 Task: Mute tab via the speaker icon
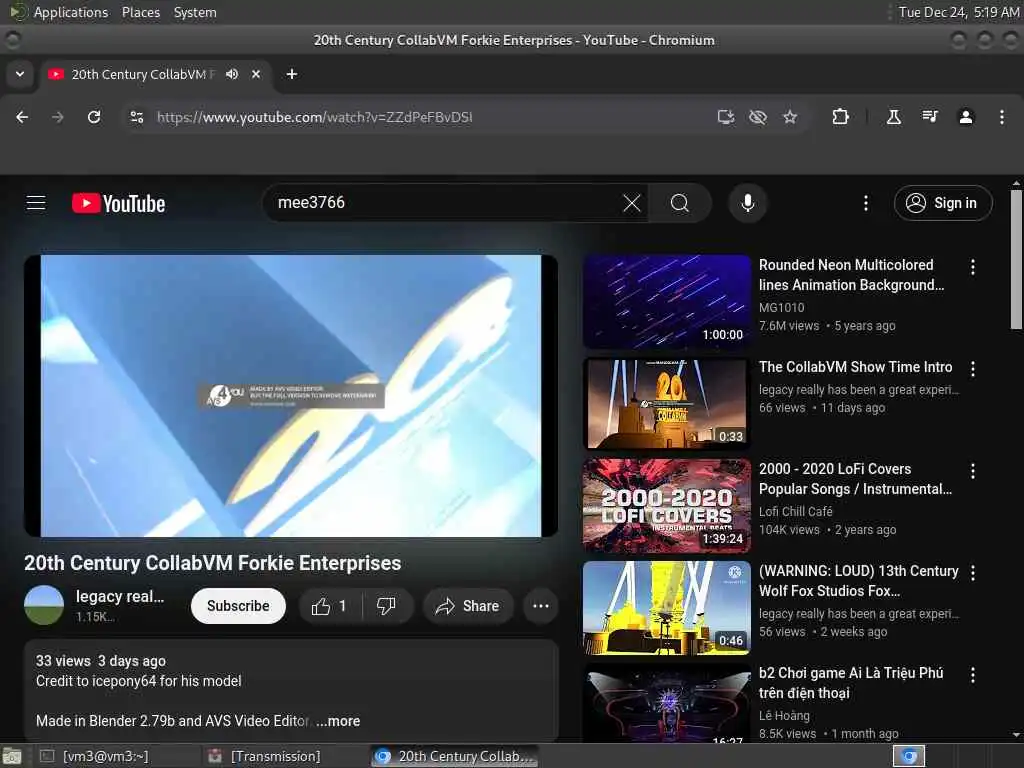[x=232, y=74]
